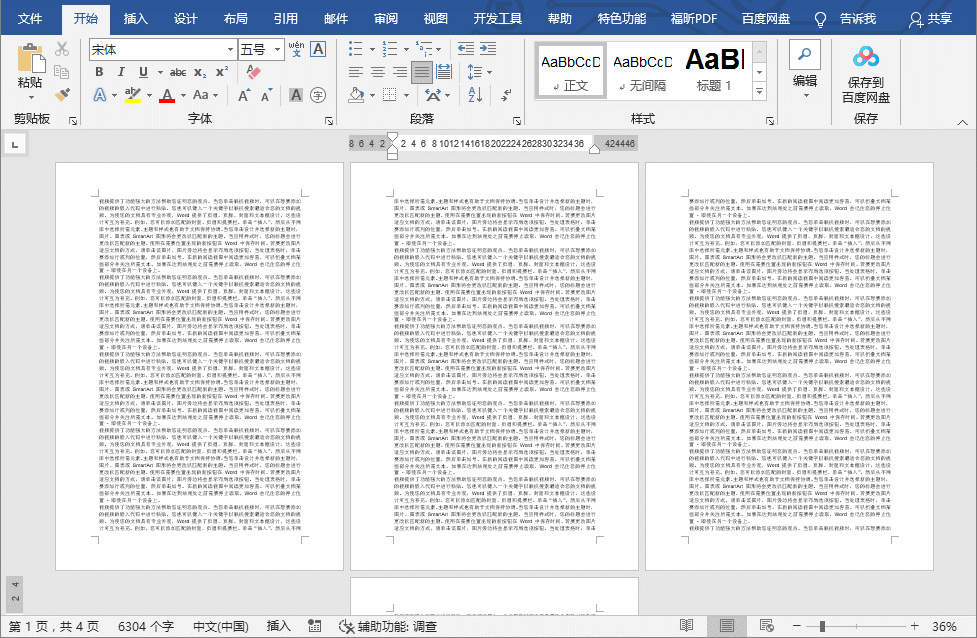Toggle Bold formatting button
This screenshot has width=977, height=638.
pos(99,72)
